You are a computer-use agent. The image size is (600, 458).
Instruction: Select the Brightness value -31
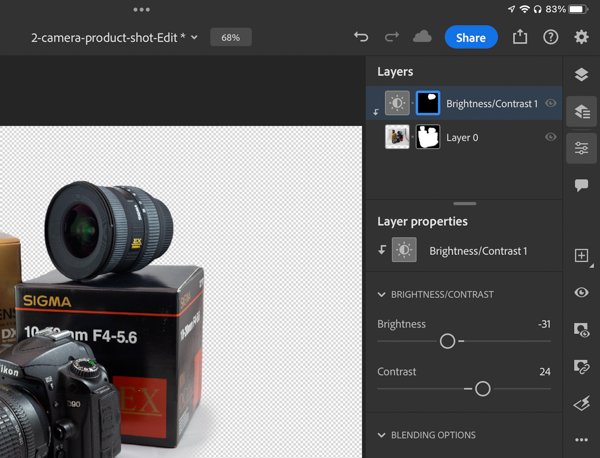tap(544, 324)
